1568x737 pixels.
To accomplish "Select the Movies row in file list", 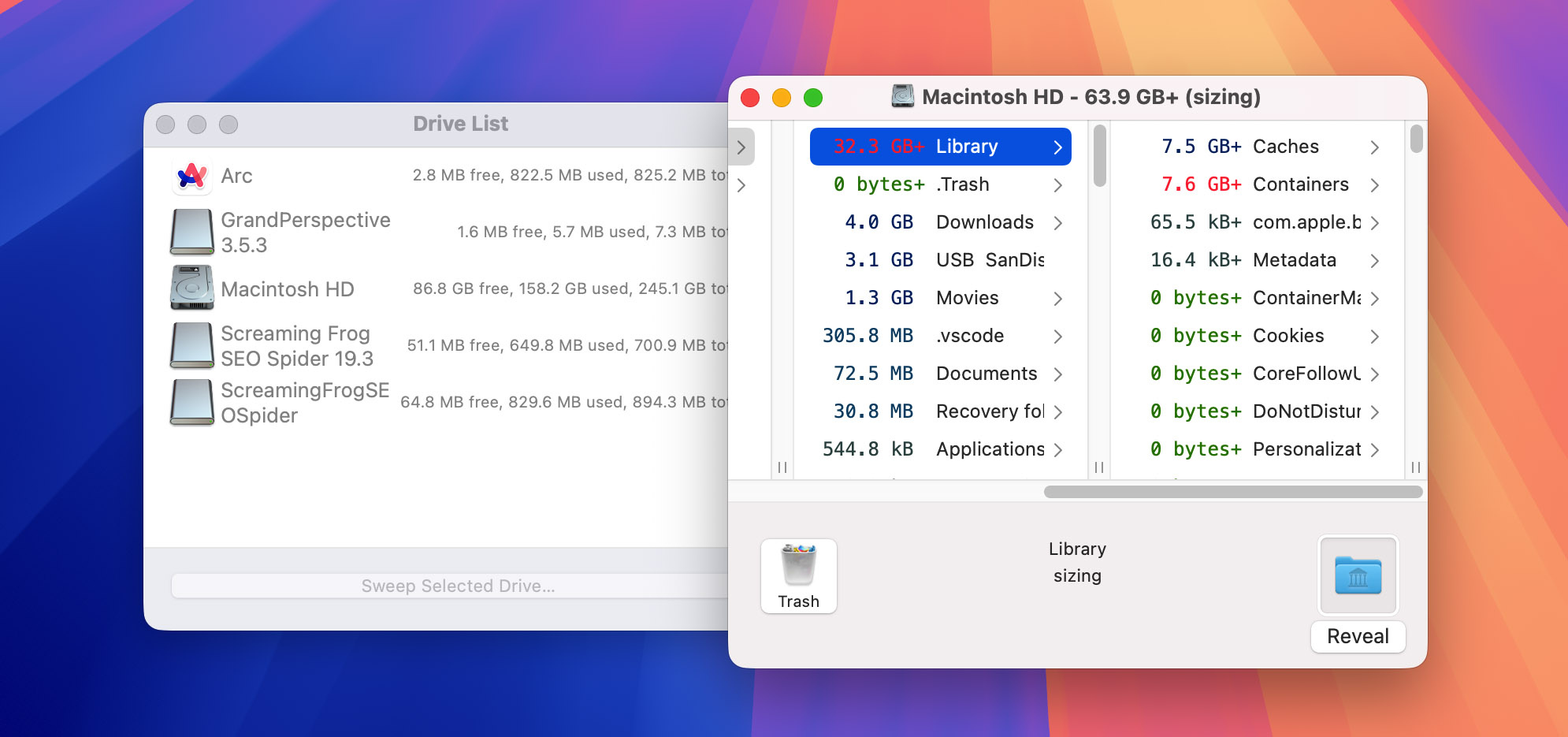I will 940,298.
